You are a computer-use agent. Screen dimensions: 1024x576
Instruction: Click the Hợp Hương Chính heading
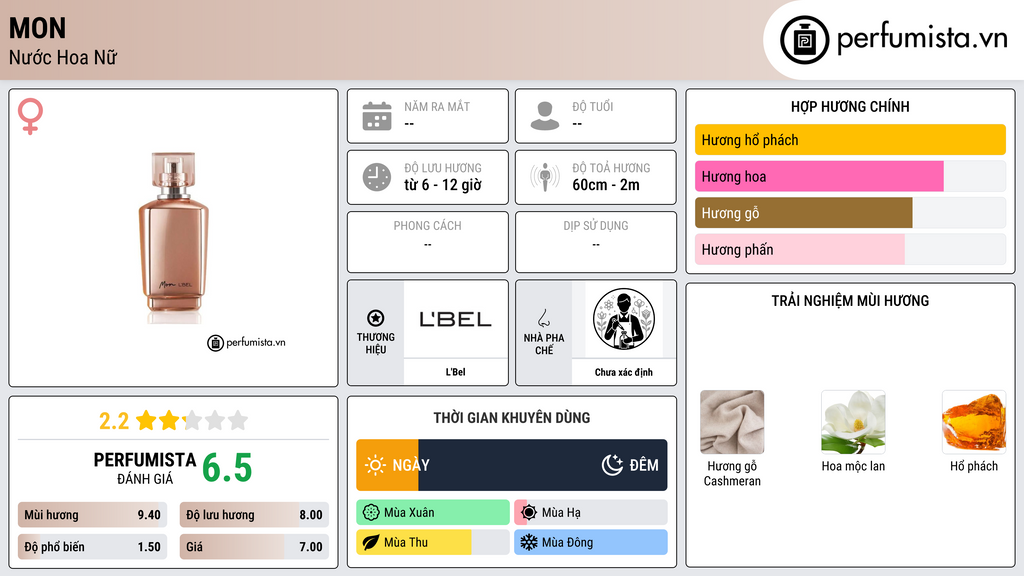[x=850, y=106]
